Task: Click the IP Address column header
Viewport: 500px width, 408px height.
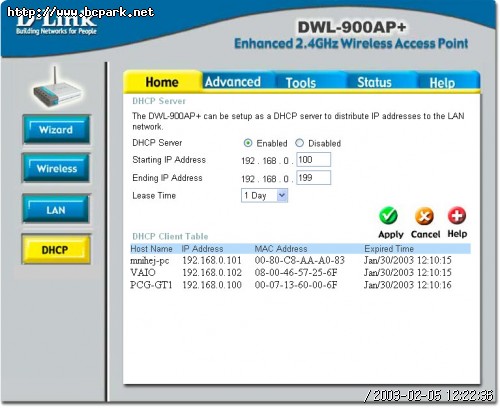Action: 202,249
